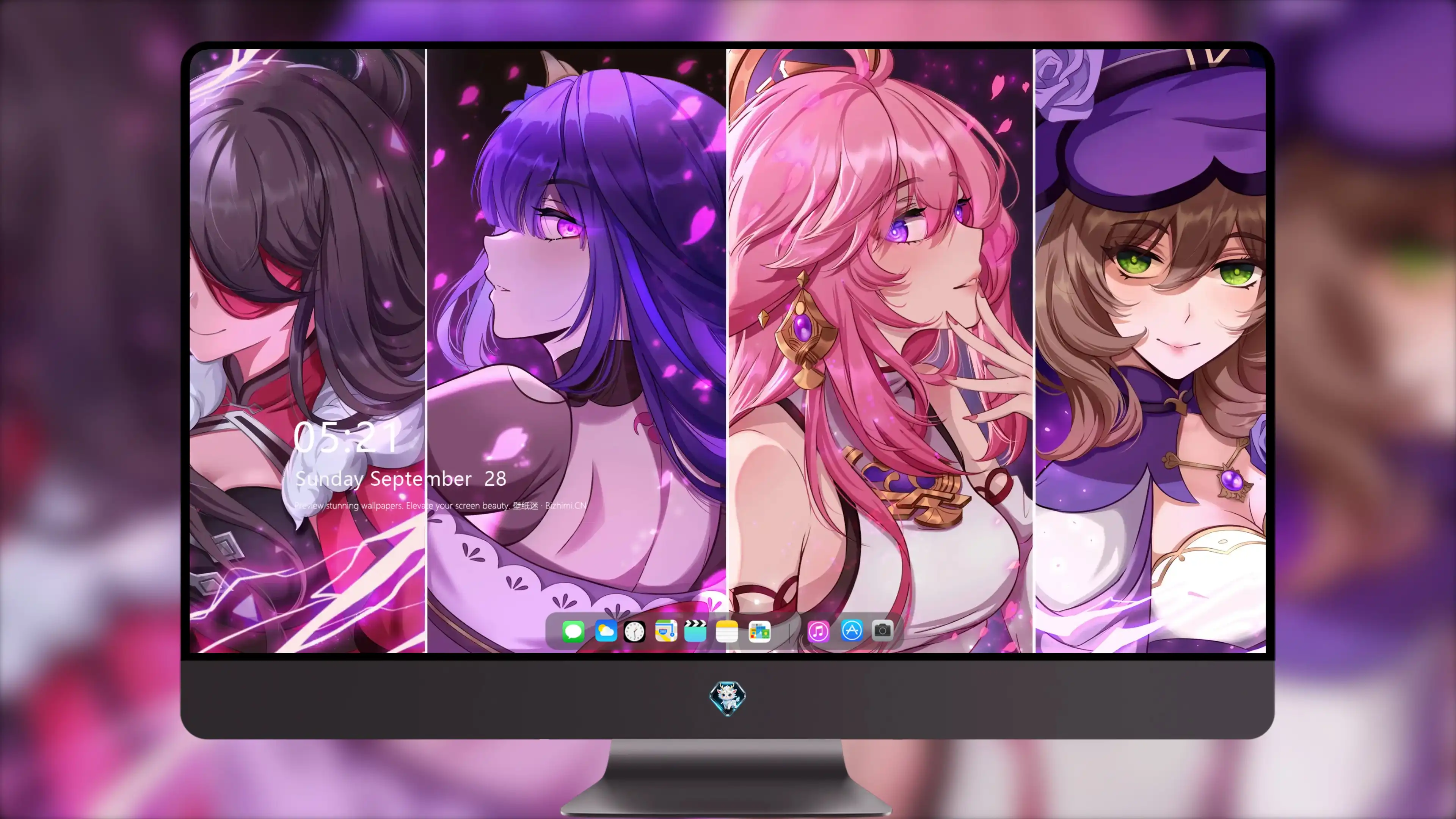1456x819 pixels.
Task: Open the green Messages app in the dock
Action: [x=573, y=631]
